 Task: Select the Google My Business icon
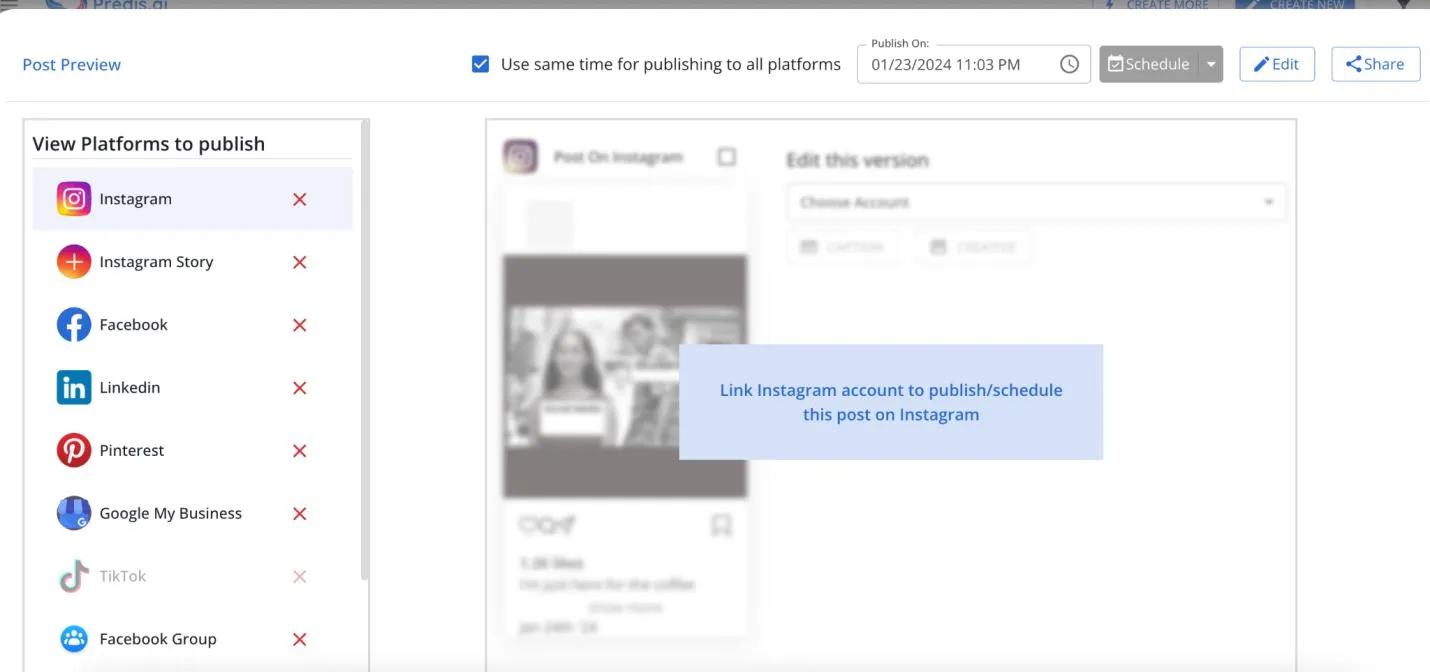point(74,514)
